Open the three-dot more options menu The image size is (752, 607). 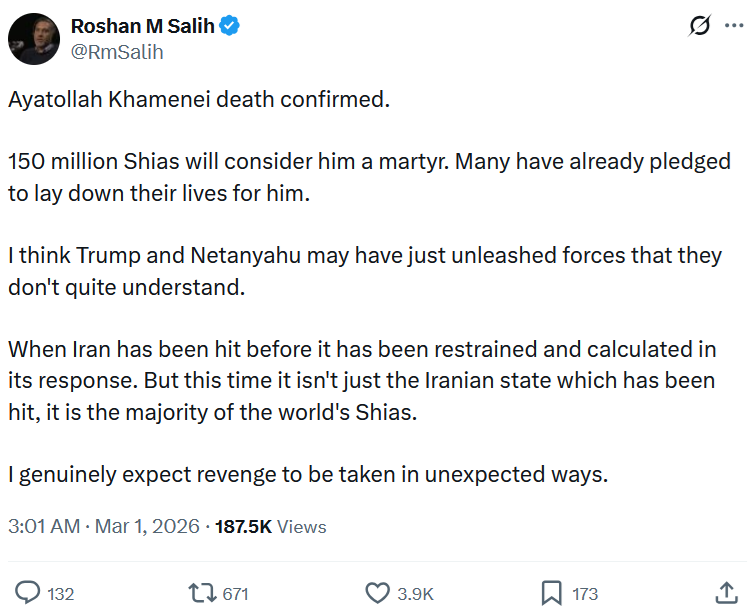click(734, 25)
